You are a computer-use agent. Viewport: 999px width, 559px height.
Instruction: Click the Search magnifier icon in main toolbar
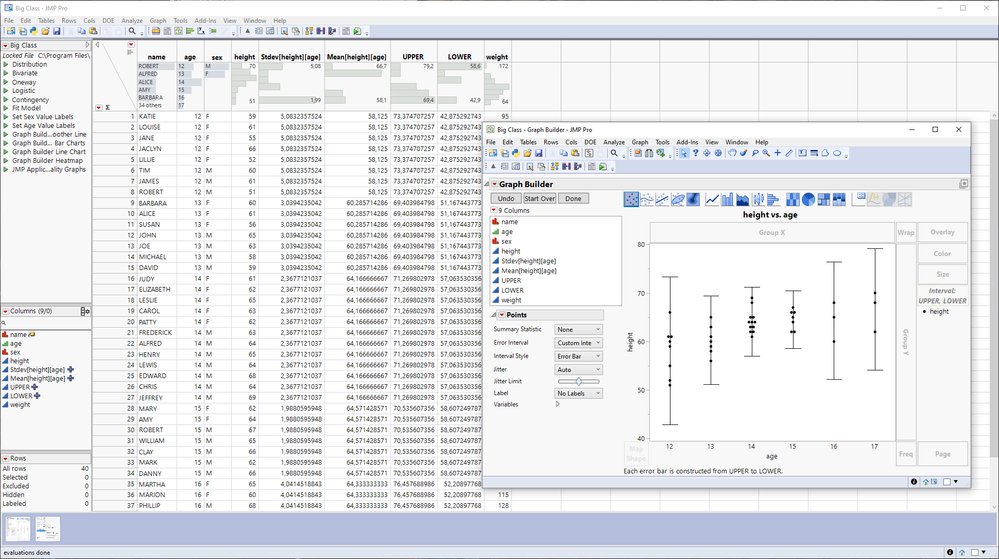pos(133,31)
